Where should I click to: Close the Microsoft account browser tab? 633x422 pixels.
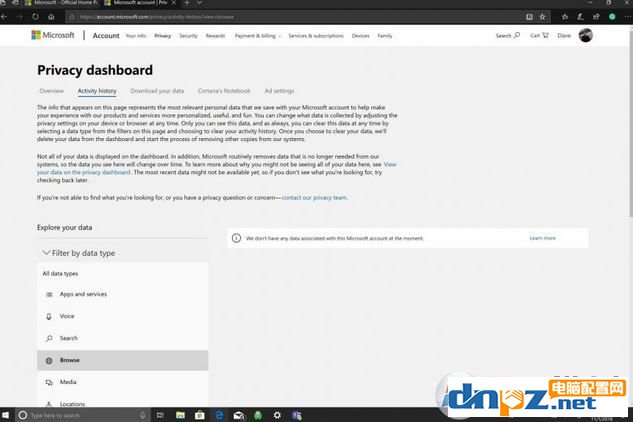(x=174, y=3)
